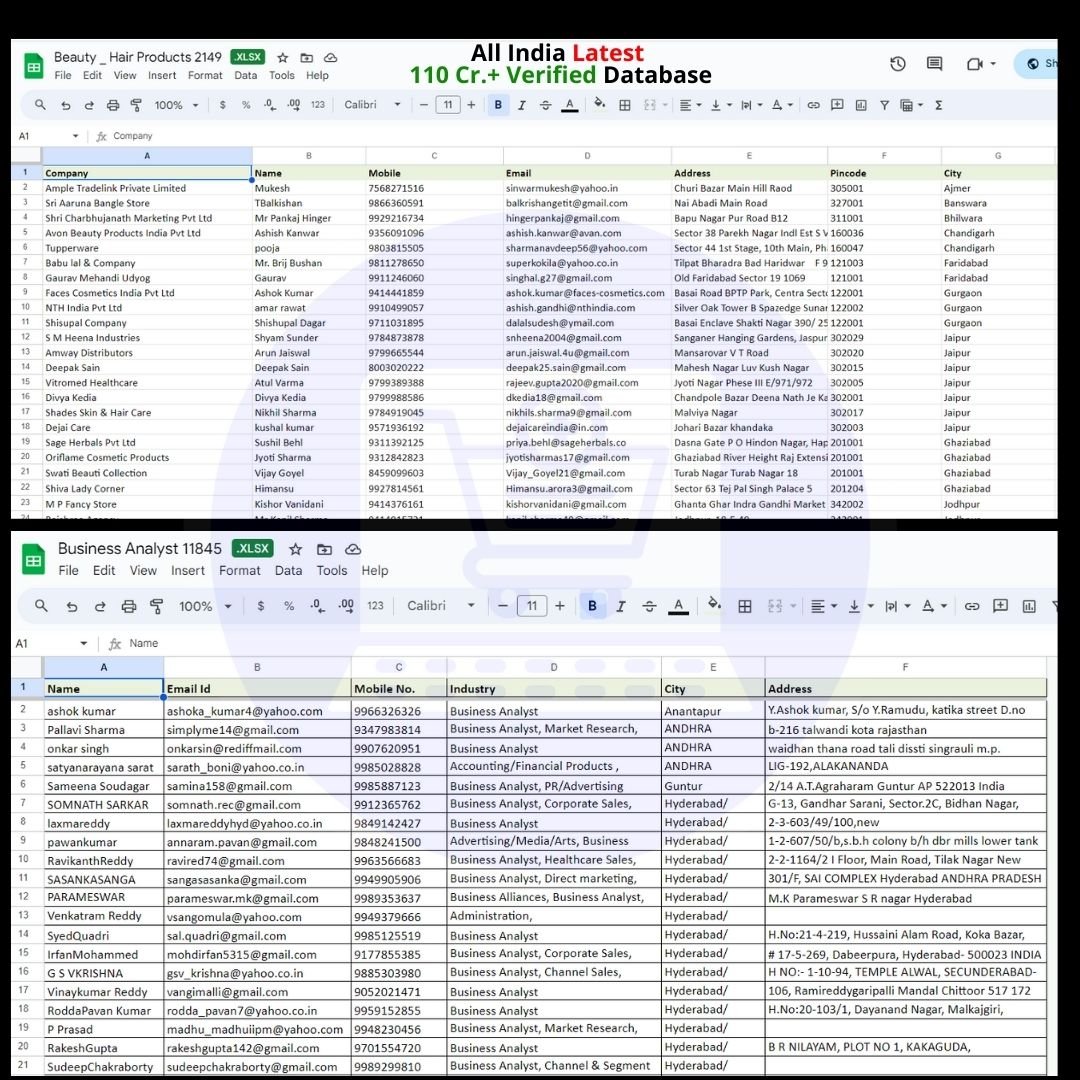Select paint format tool in Business Analyst sheet
Viewport: 1080px width, 1080px height.
click(x=157, y=607)
